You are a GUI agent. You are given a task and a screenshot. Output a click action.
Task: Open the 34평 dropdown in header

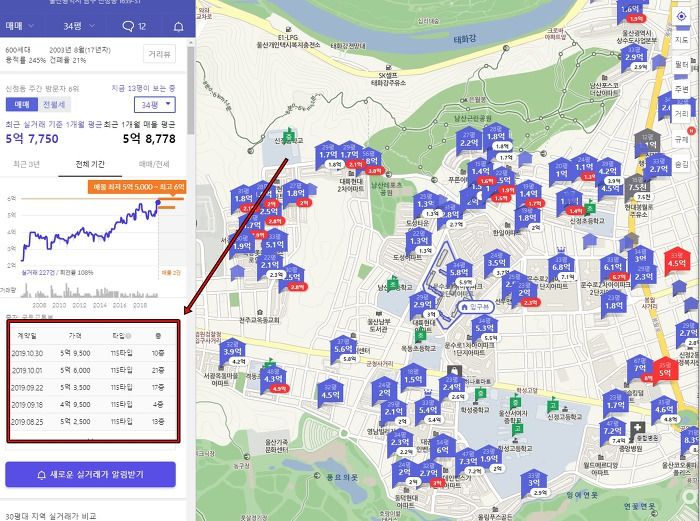pos(79,26)
